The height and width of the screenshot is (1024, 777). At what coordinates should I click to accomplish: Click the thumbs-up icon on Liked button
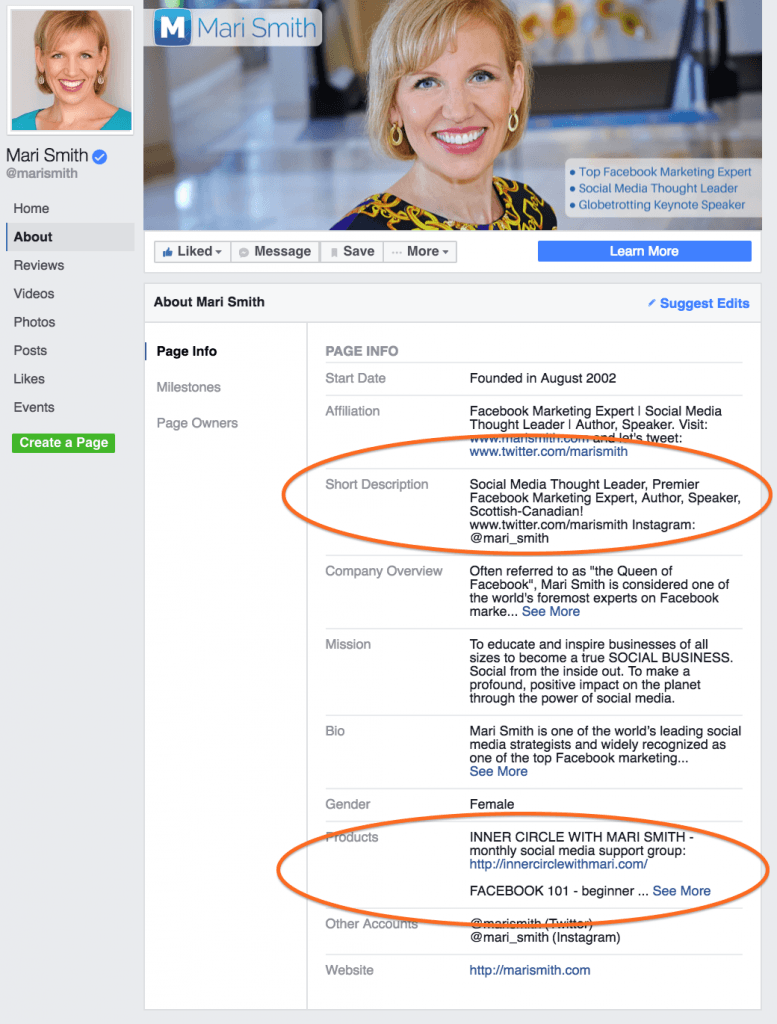pos(168,252)
